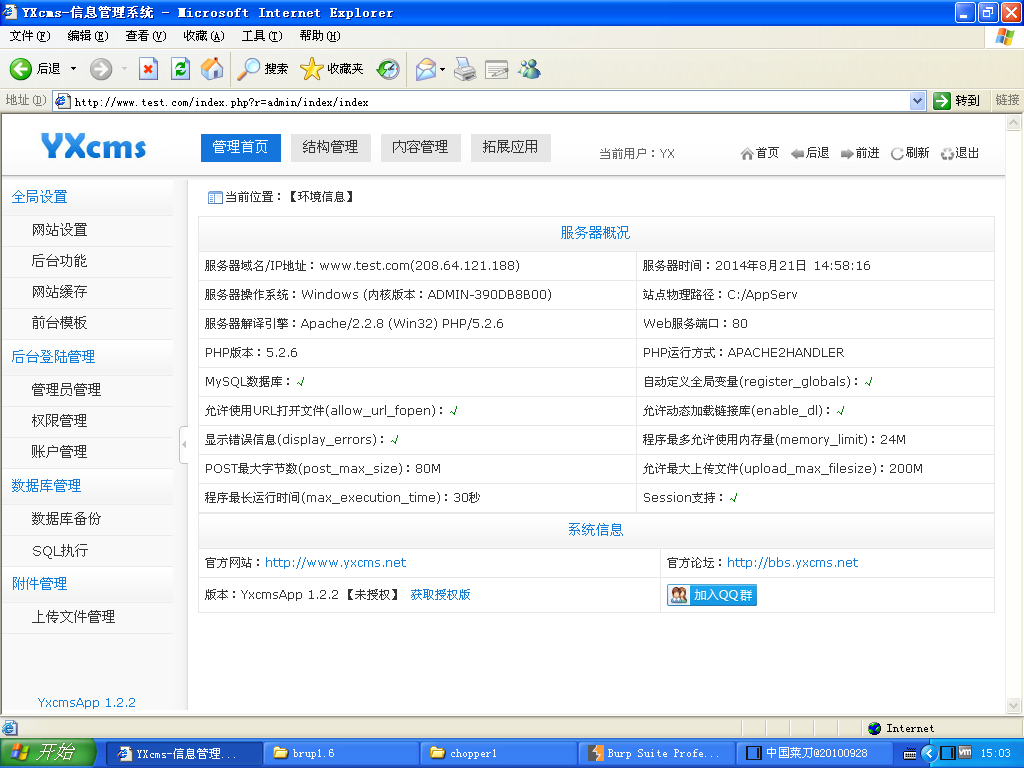Open 数据库备份 in the sidebar
The image size is (1024, 768).
[66, 519]
